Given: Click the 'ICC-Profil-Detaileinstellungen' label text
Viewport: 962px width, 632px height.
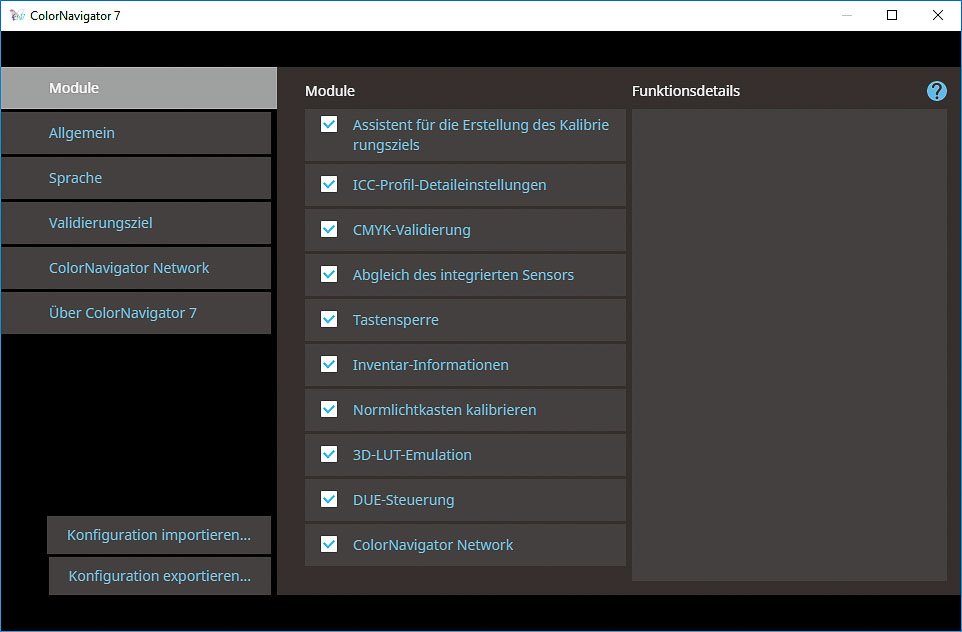Looking at the screenshot, I should coord(449,185).
